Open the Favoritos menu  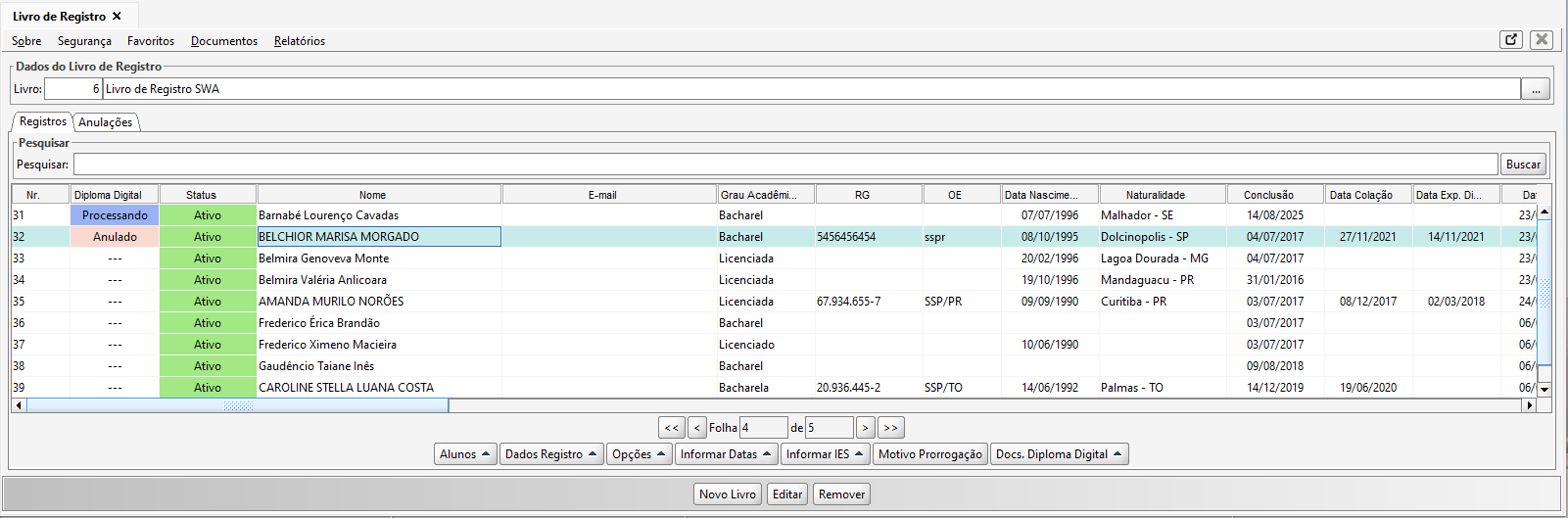[151, 41]
